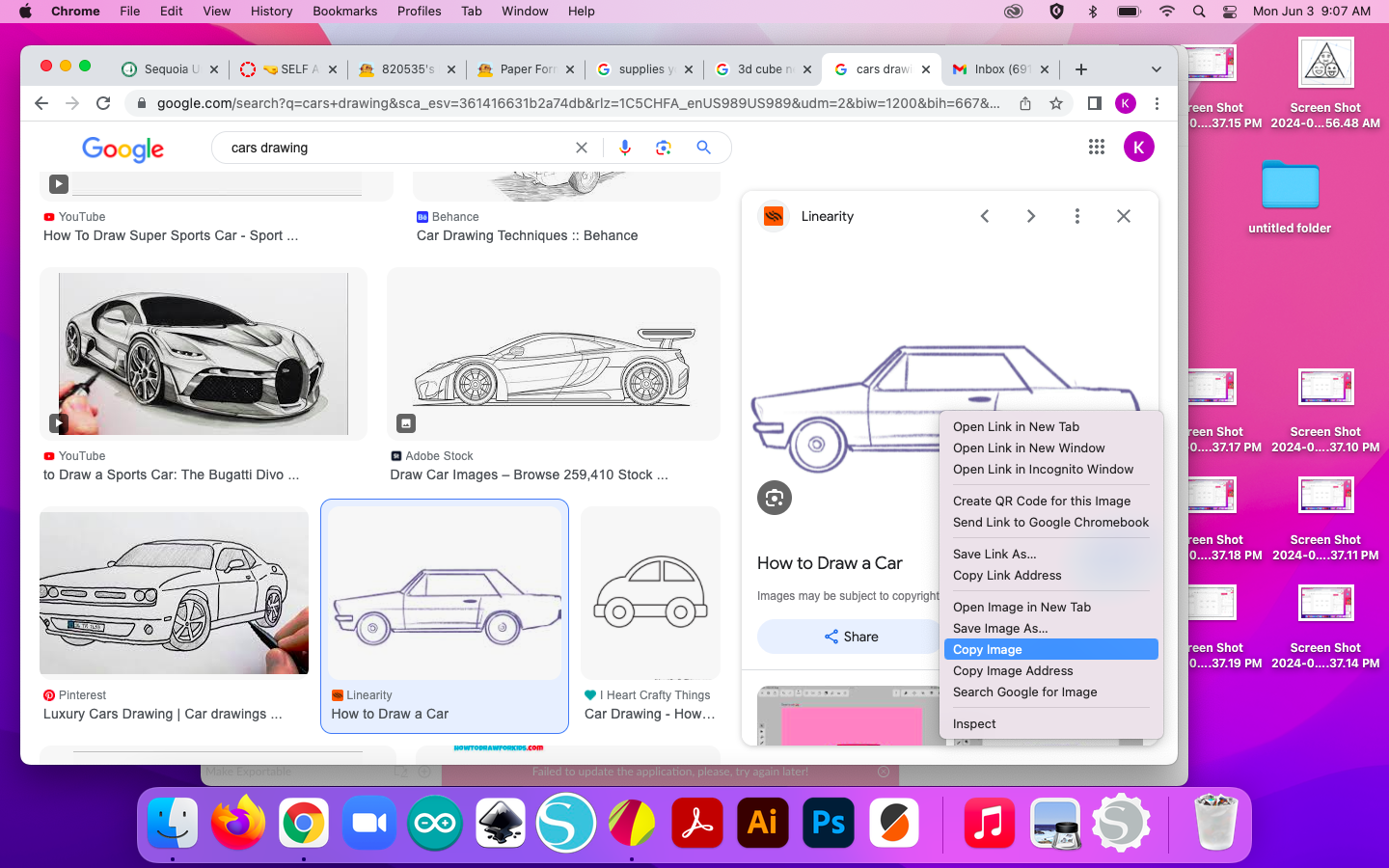
Task: Click the Chrome forward navigation arrow
Action: point(72,103)
